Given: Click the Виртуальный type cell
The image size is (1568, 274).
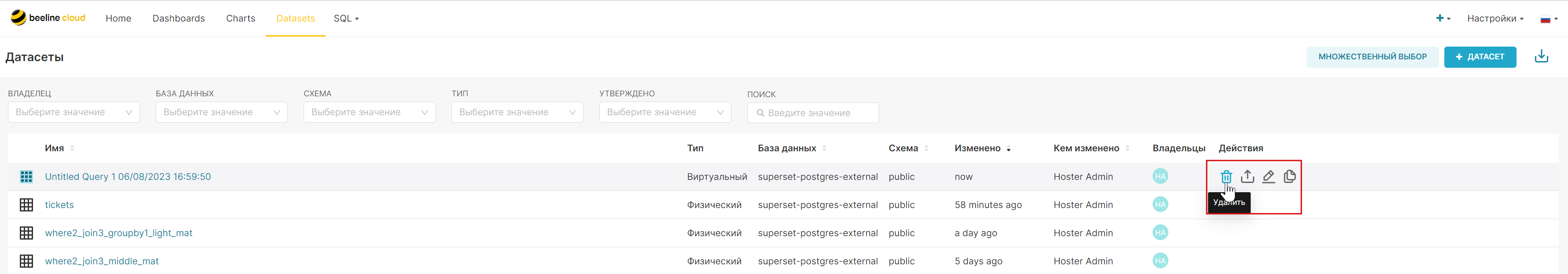Looking at the screenshot, I should pyautogui.click(x=717, y=176).
